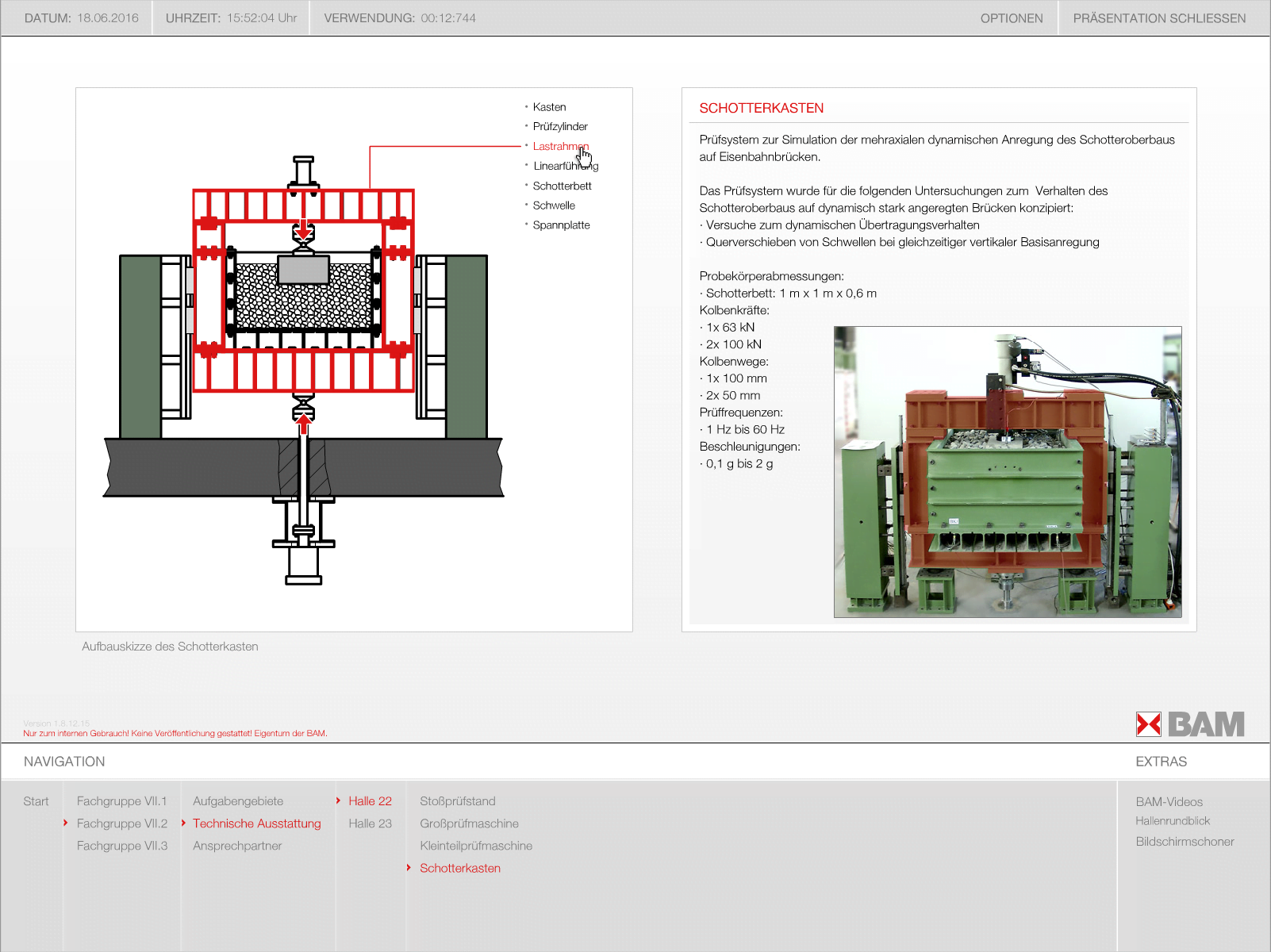Go to Start in navigation
Screen dimensions: 1271x952
(36, 801)
